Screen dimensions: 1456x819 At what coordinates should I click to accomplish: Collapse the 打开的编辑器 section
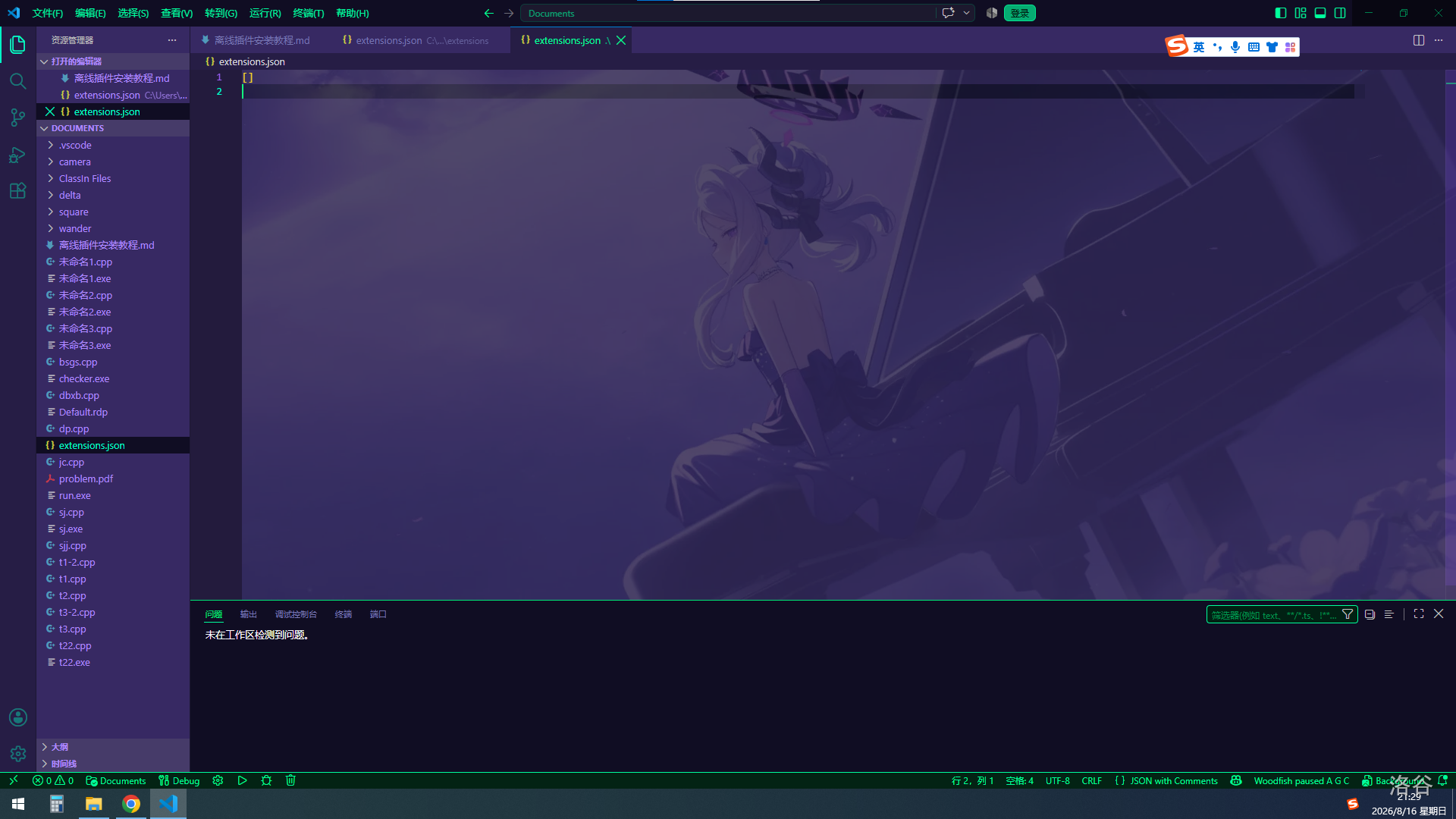[x=113, y=61]
